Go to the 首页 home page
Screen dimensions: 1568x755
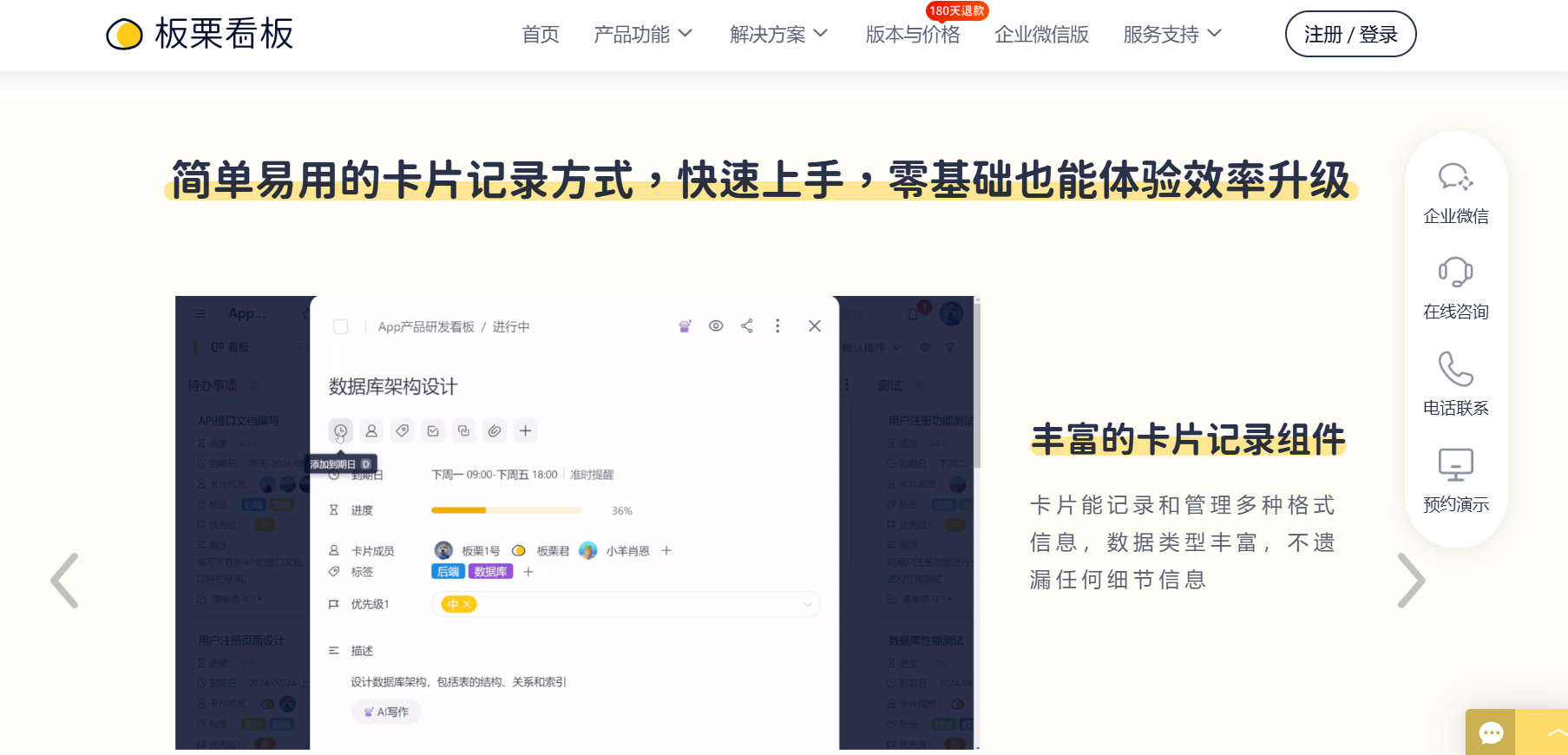[541, 34]
